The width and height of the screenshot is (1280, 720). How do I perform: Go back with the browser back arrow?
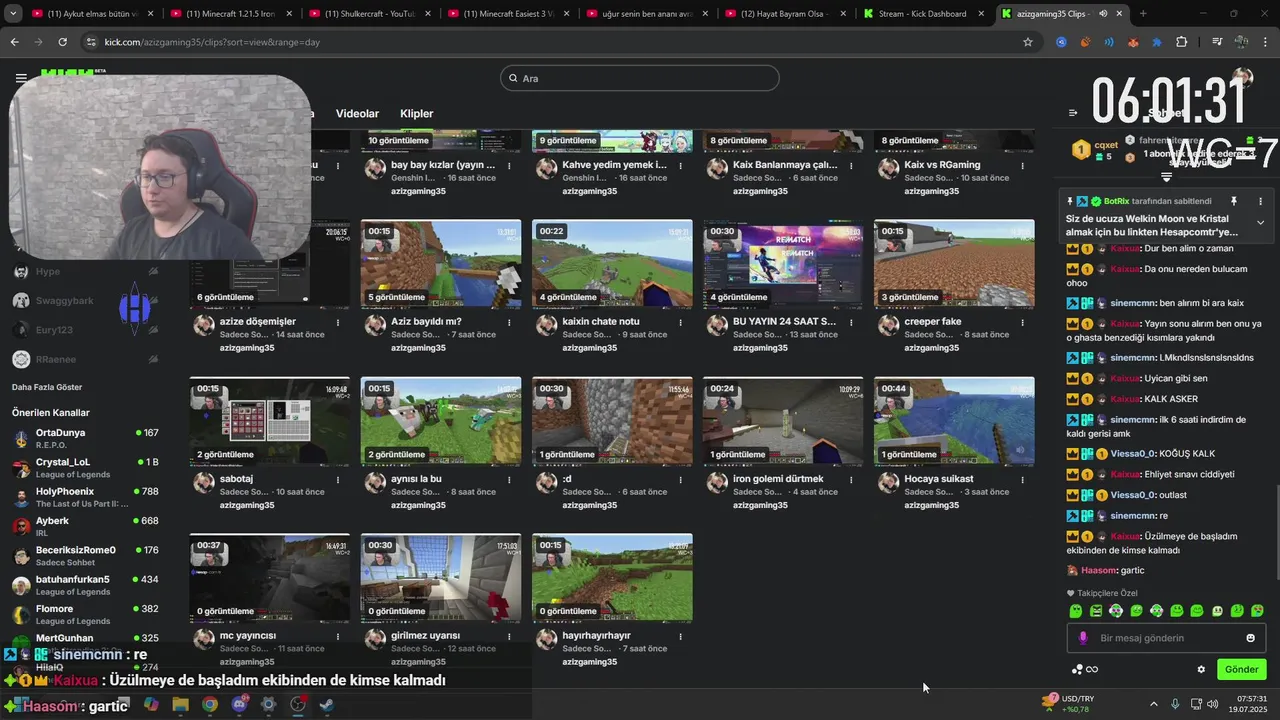(x=14, y=42)
